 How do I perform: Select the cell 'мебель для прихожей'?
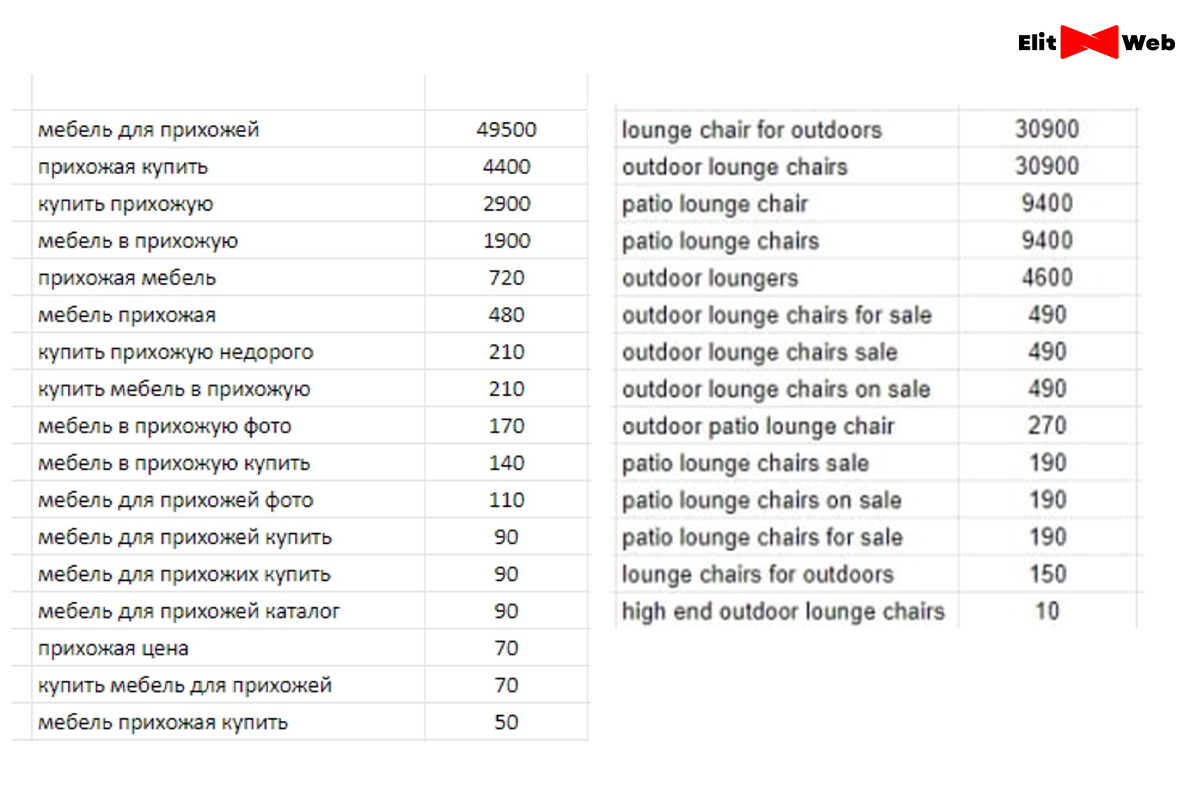tap(229, 130)
